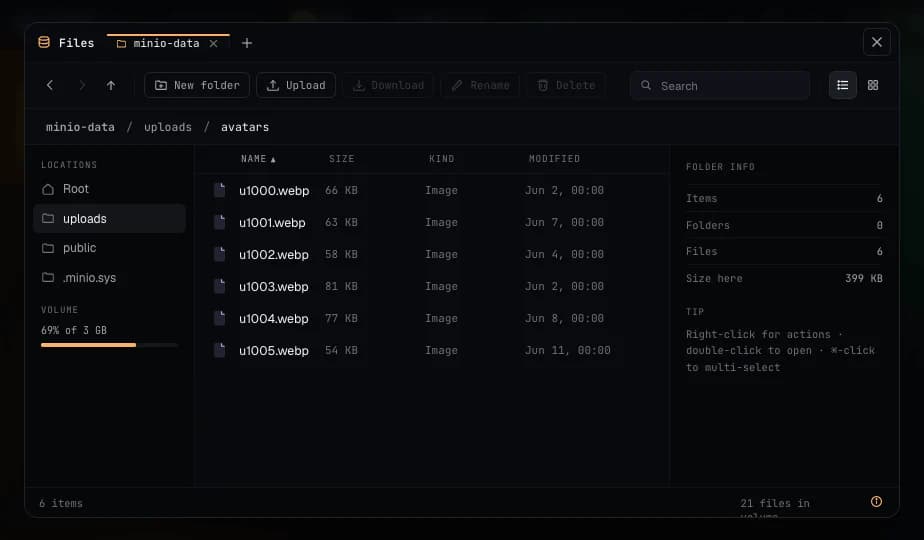
Task: Click the Files database icon
Action: pos(44,42)
